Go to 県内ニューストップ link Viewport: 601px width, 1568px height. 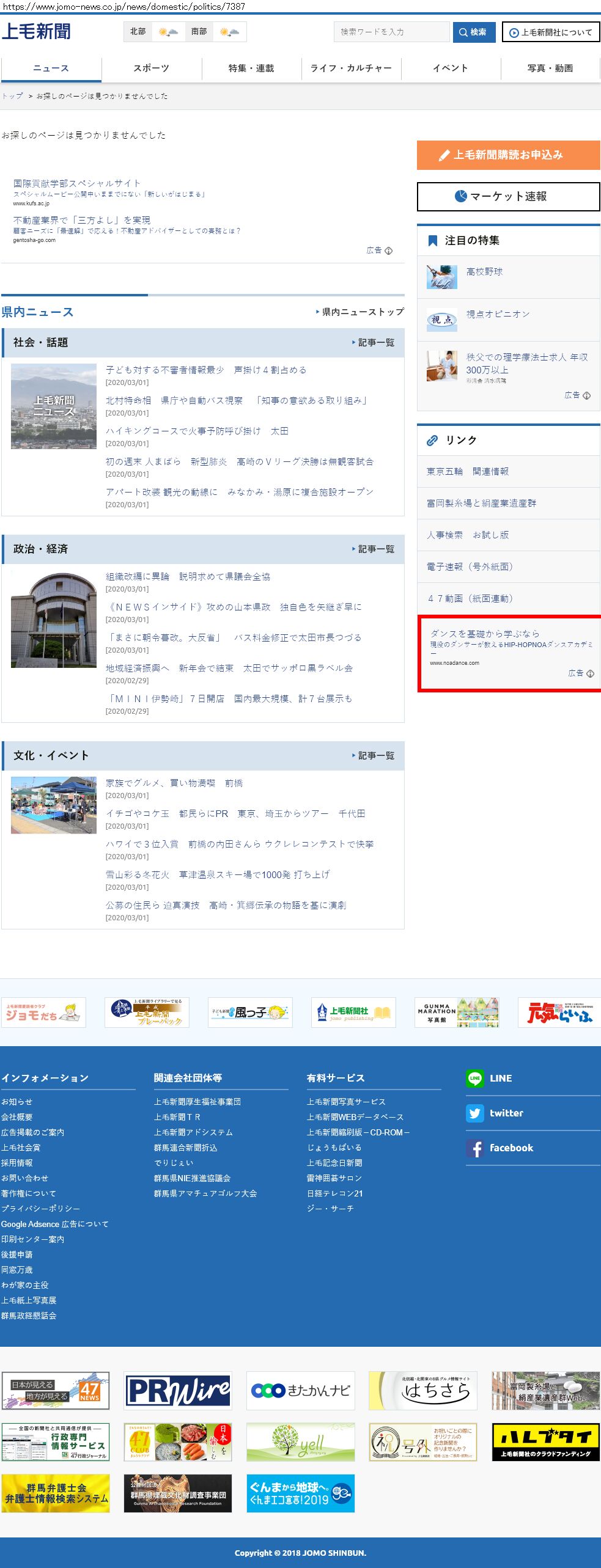(360, 312)
